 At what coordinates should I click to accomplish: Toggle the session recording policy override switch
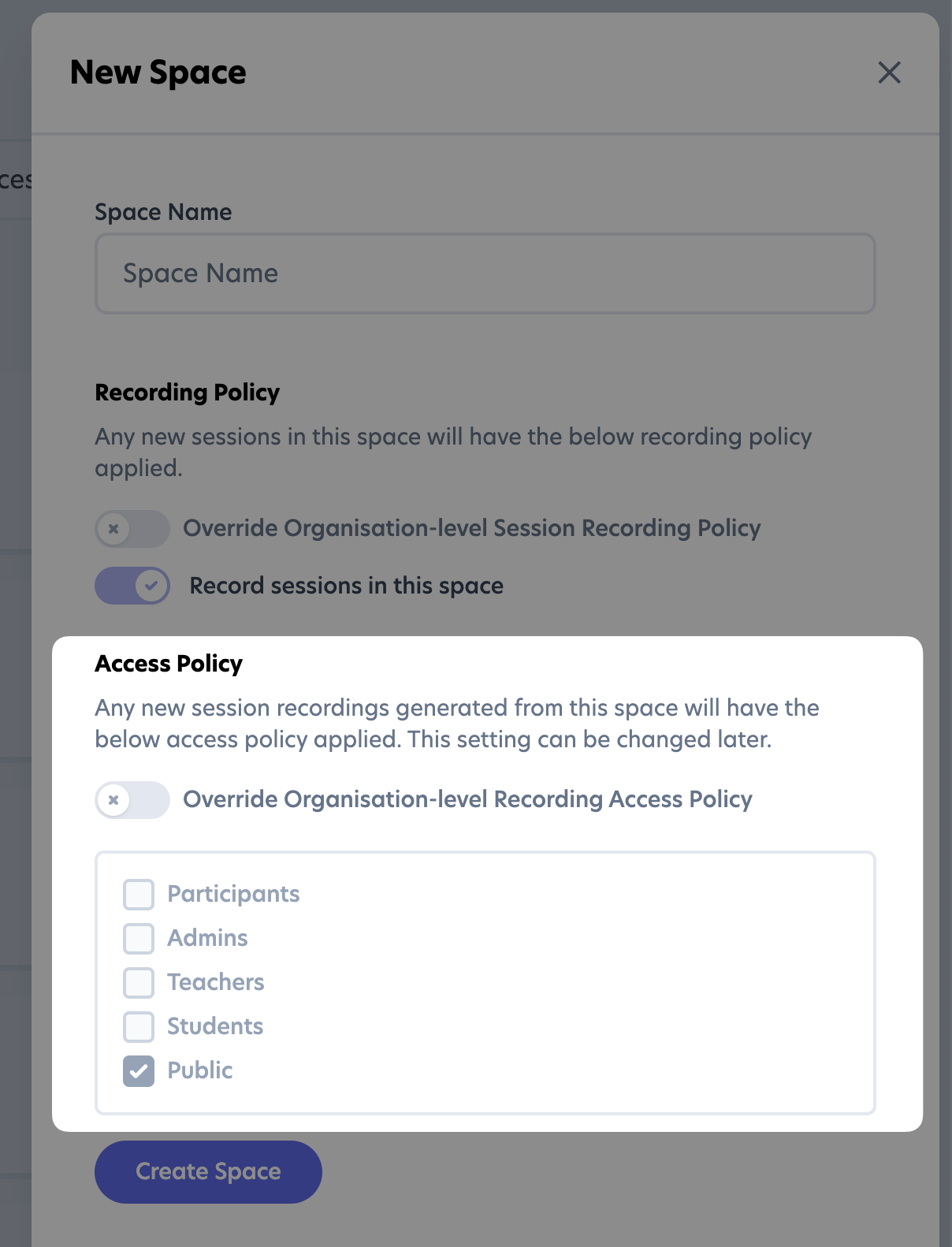point(132,529)
